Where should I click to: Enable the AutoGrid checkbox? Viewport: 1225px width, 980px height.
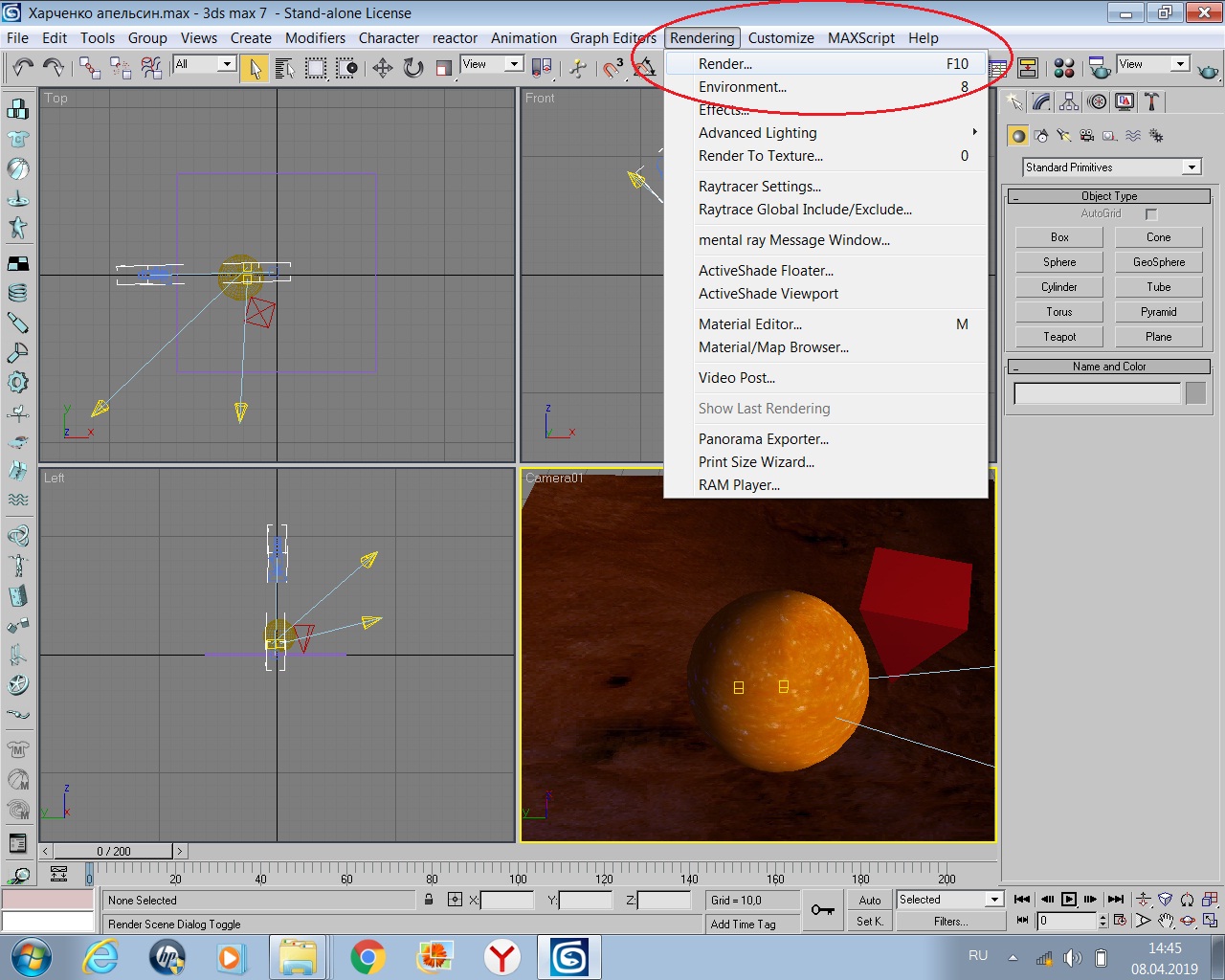[x=1151, y=214]
